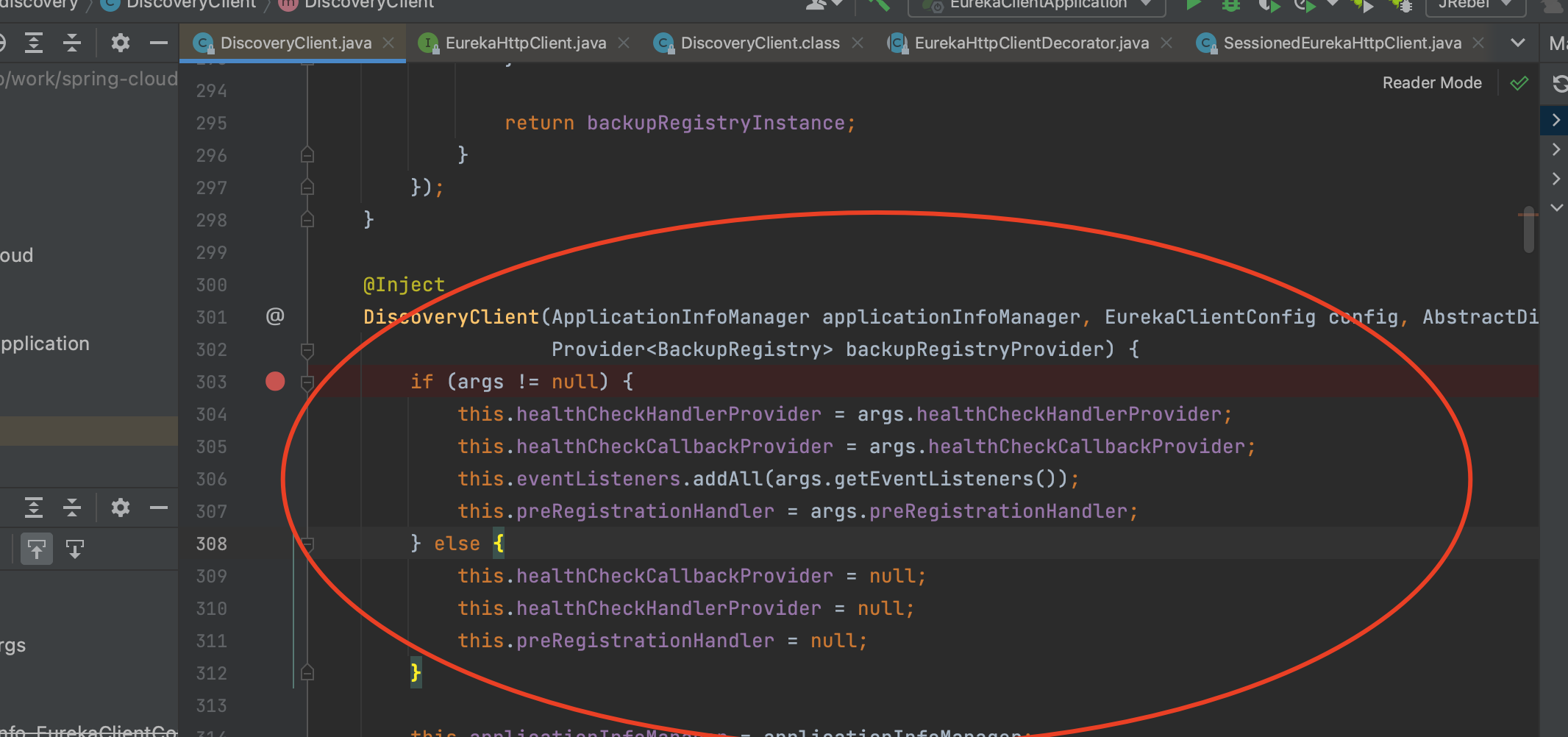The height and width of the screenshot is (737, 1568).
Task: Expand all in the lower left panel
Action: point(34,508)
